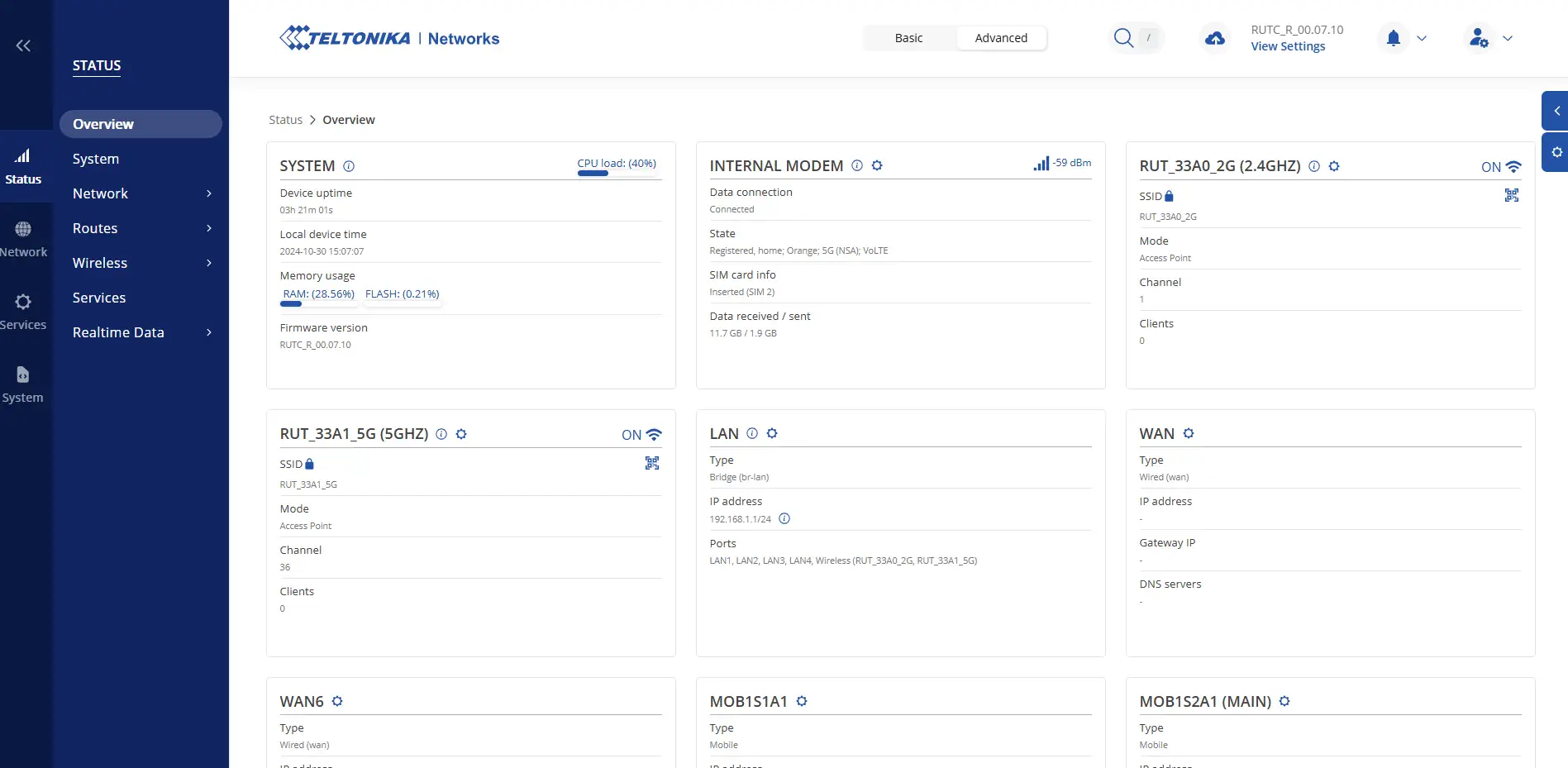Click the LAN IP address info icon

pyautogui.click(x=784, y=518)
